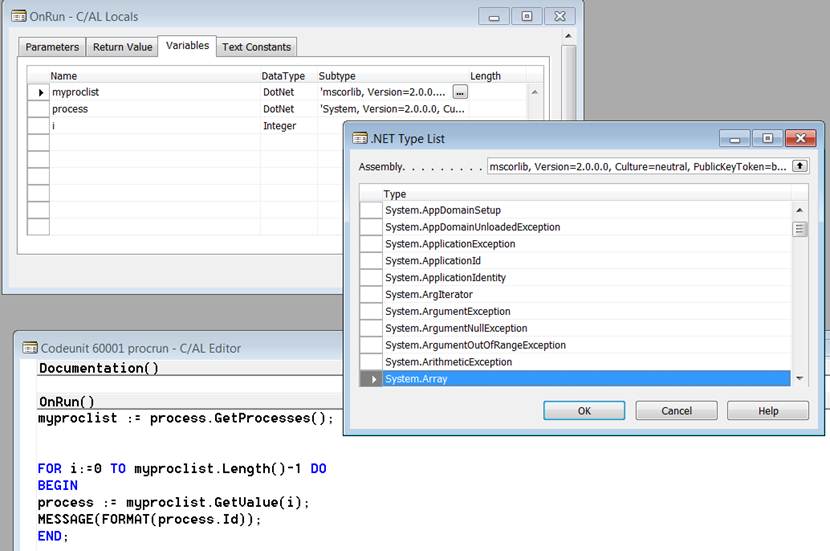Click the row selector arrow beside myproclist
830x551 pixels.
39,92
